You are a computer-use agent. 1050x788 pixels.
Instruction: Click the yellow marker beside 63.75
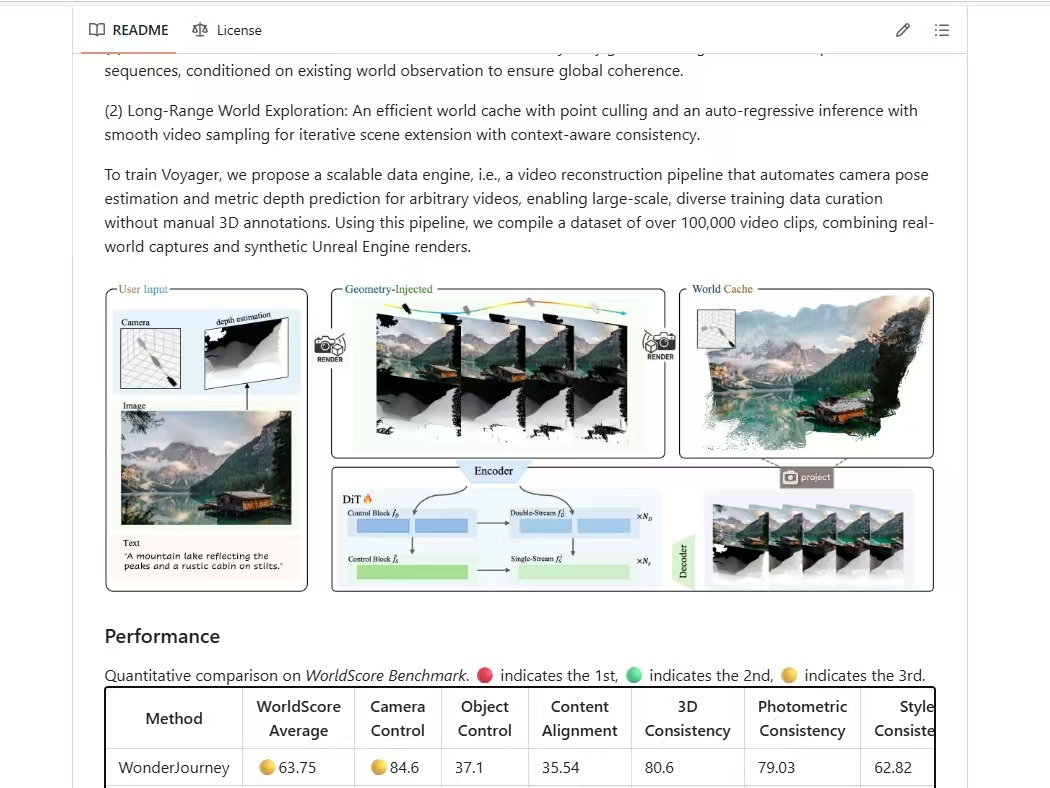[x=267, y=768]
